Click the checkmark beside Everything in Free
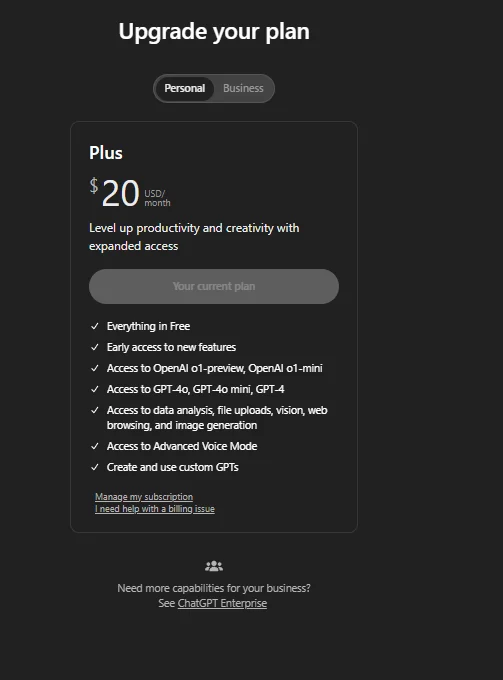The height and width of the screenshot is (680, 503). click(95, 326)
